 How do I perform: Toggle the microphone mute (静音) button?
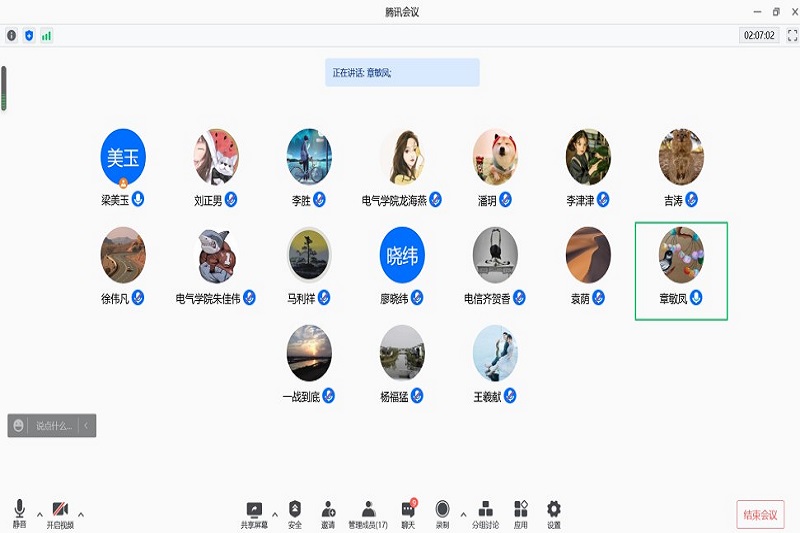(x=19, y=510)
